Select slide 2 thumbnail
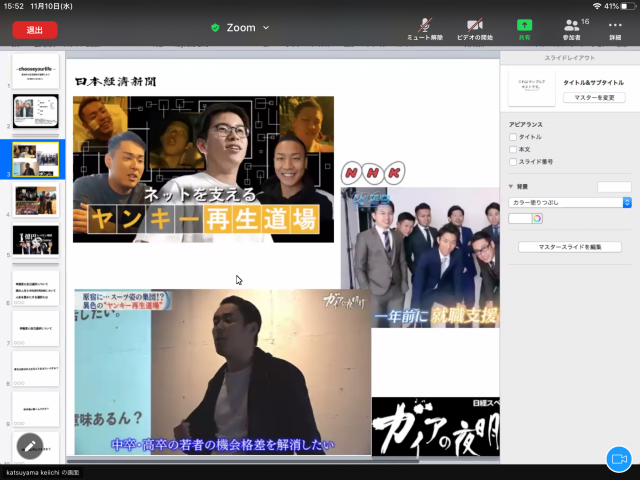 pos(36,111)
